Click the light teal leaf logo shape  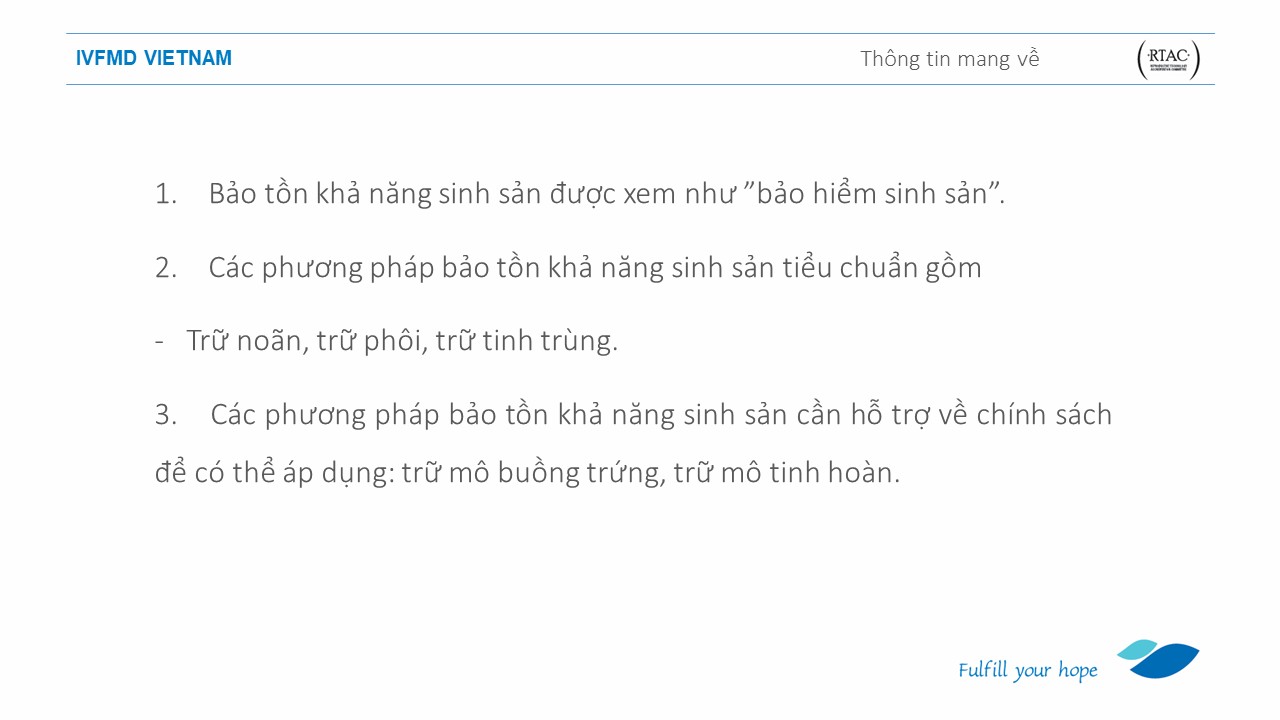(1135, 649)
